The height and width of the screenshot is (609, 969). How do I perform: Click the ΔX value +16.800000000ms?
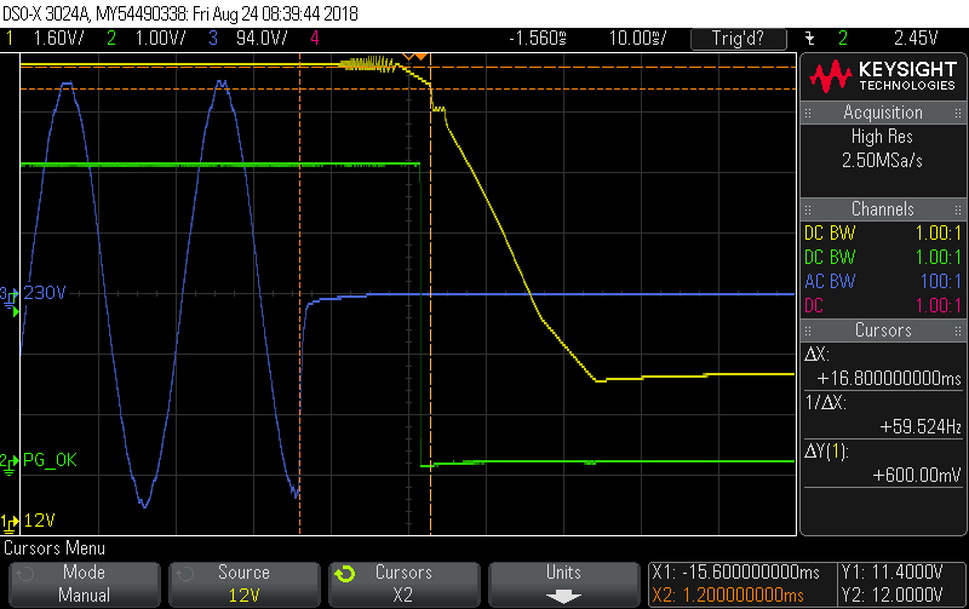[x=889, y=378]
